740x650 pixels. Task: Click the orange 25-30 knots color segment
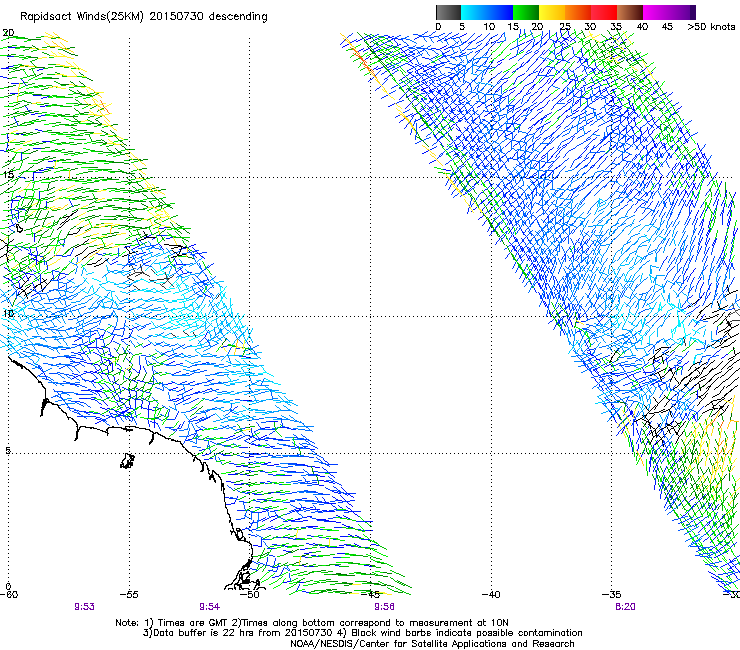tap(578, 12)
